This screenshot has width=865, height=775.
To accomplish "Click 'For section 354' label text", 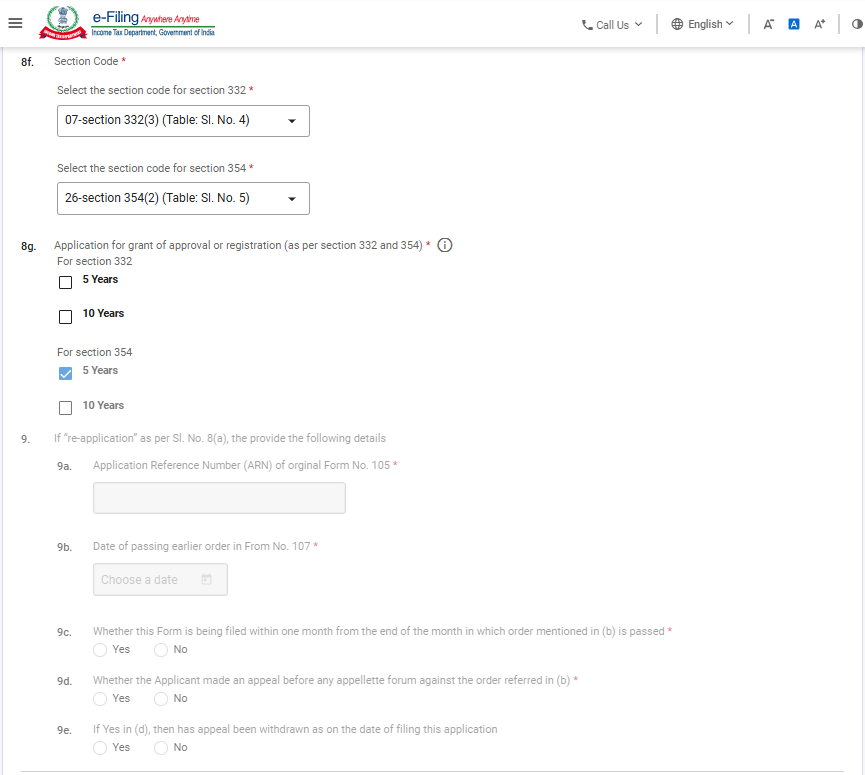I will click(x=94, y=352).
